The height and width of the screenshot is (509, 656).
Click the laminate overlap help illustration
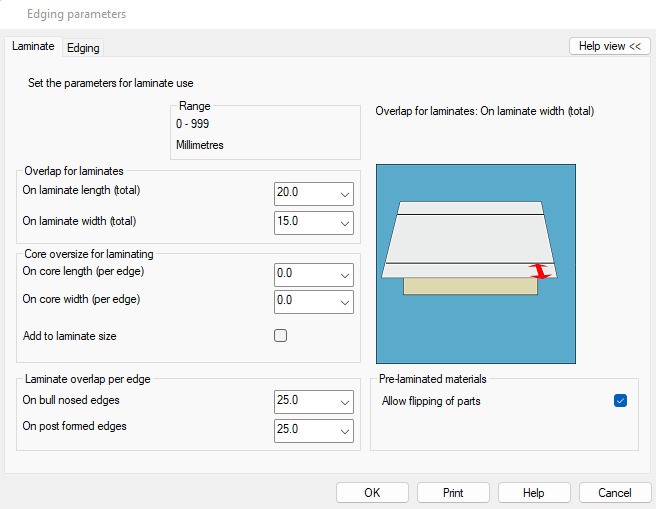tap(476, 264)
